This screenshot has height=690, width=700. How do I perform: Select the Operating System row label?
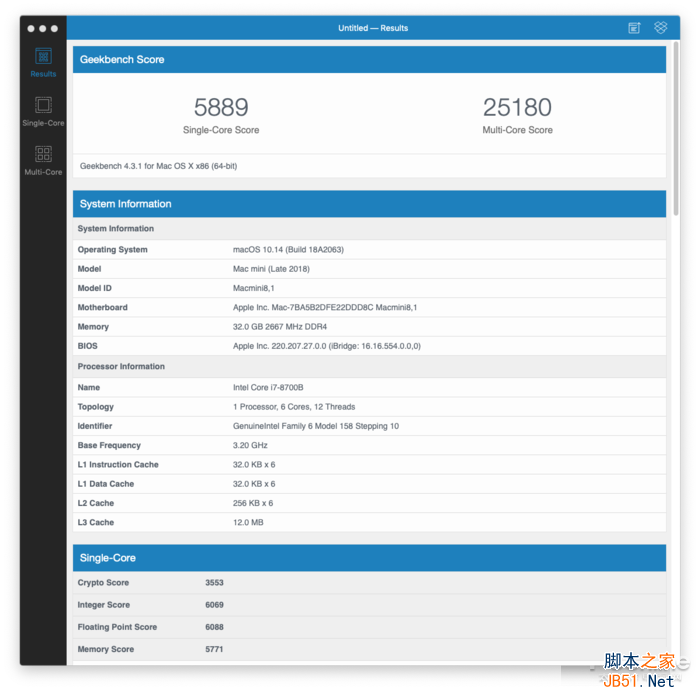pyautogui.click(x=112, y=249)
